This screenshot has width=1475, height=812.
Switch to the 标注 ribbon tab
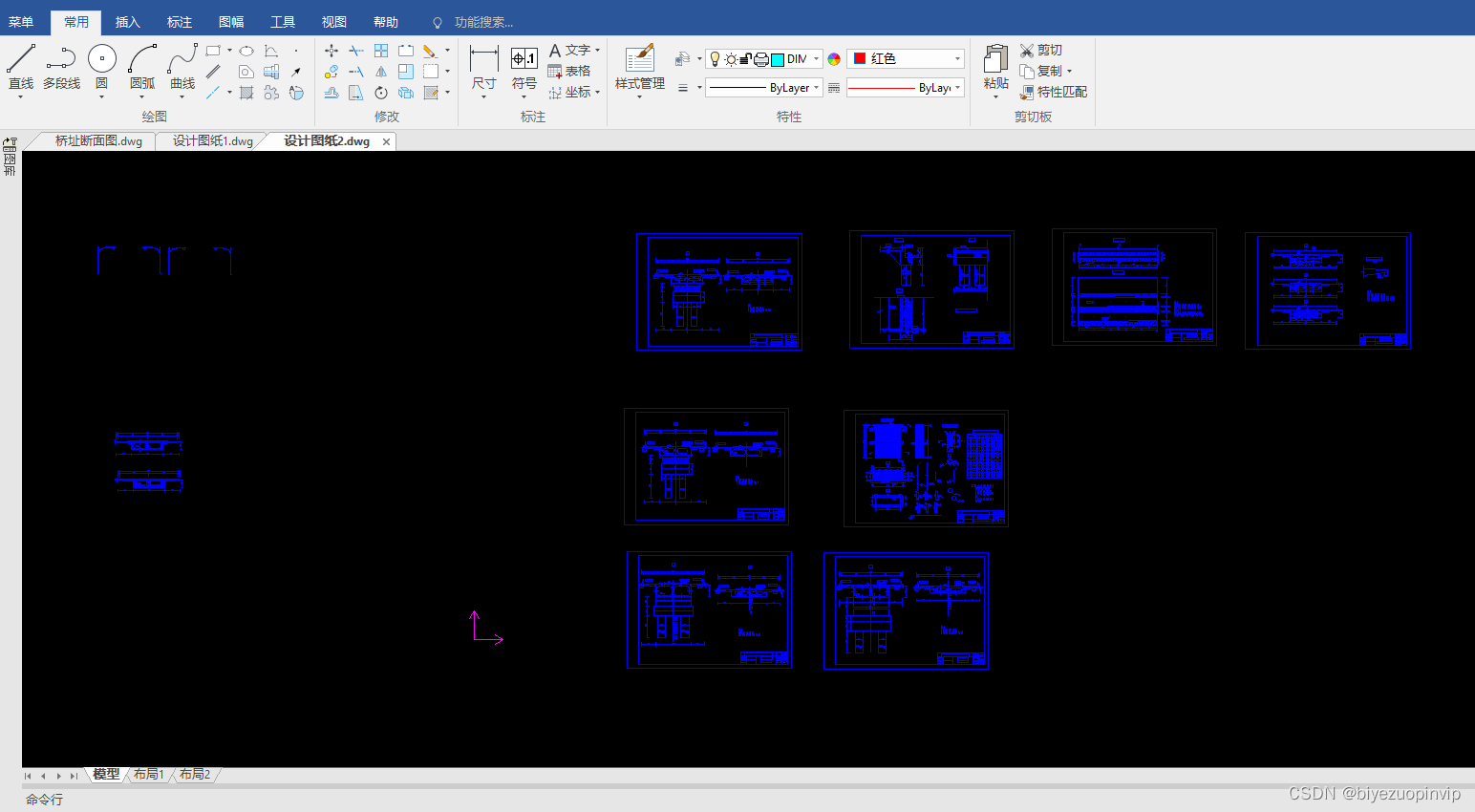[180, 22]
